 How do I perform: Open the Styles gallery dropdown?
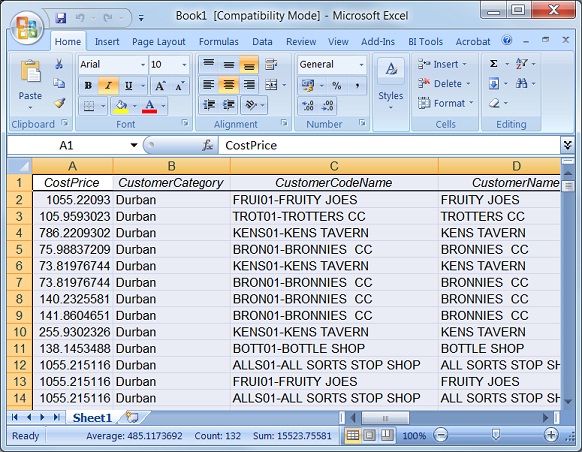390,108
